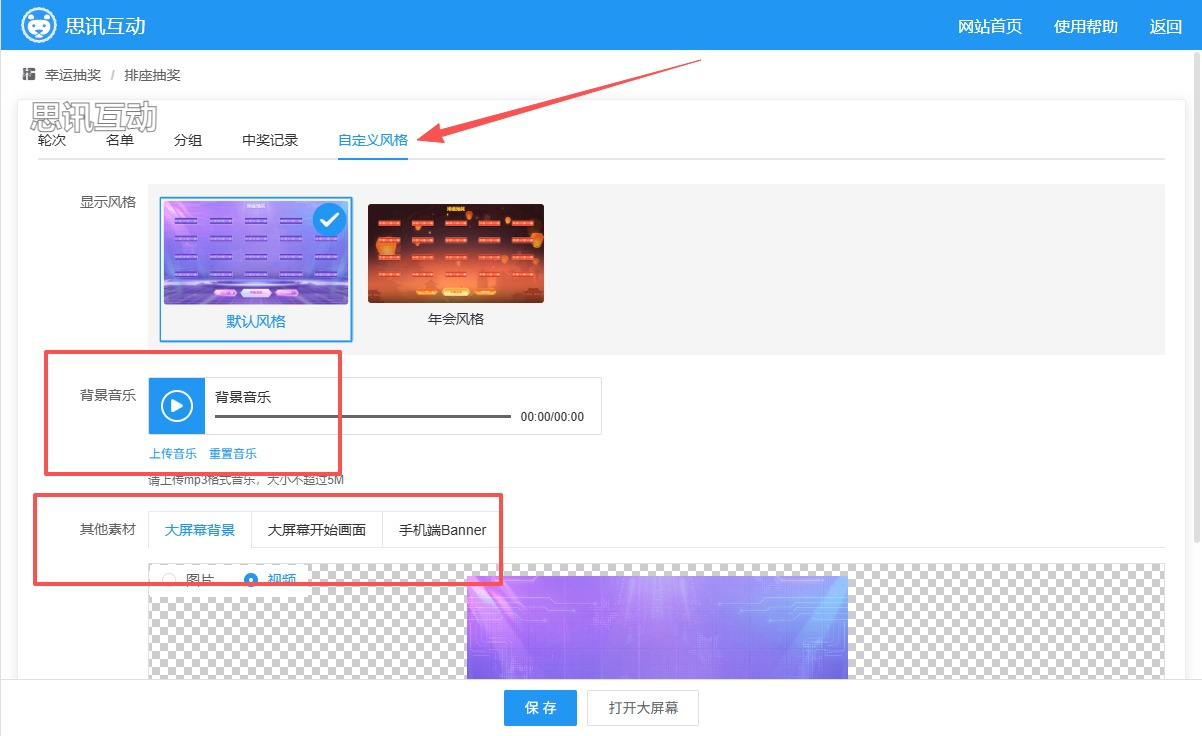Image resolution: width=1202 pixels, height=736 pixels.
Task: Select the 大屏幕开始画面 tab
Action: pos(317,530)
